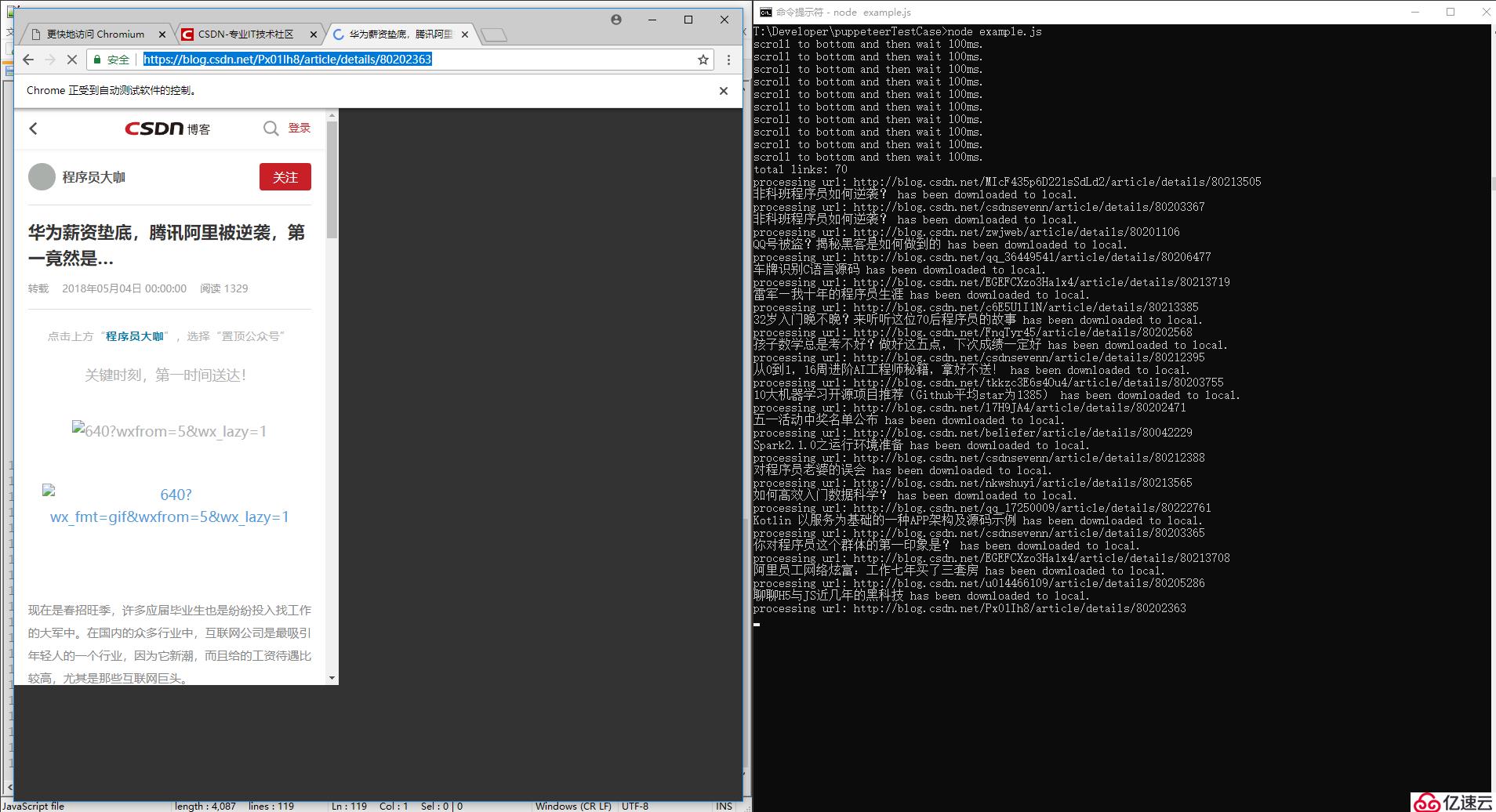Viewport: 1496px width, 812px height.
Task: Open Chromium's three-dot menu
Action: 728,60
